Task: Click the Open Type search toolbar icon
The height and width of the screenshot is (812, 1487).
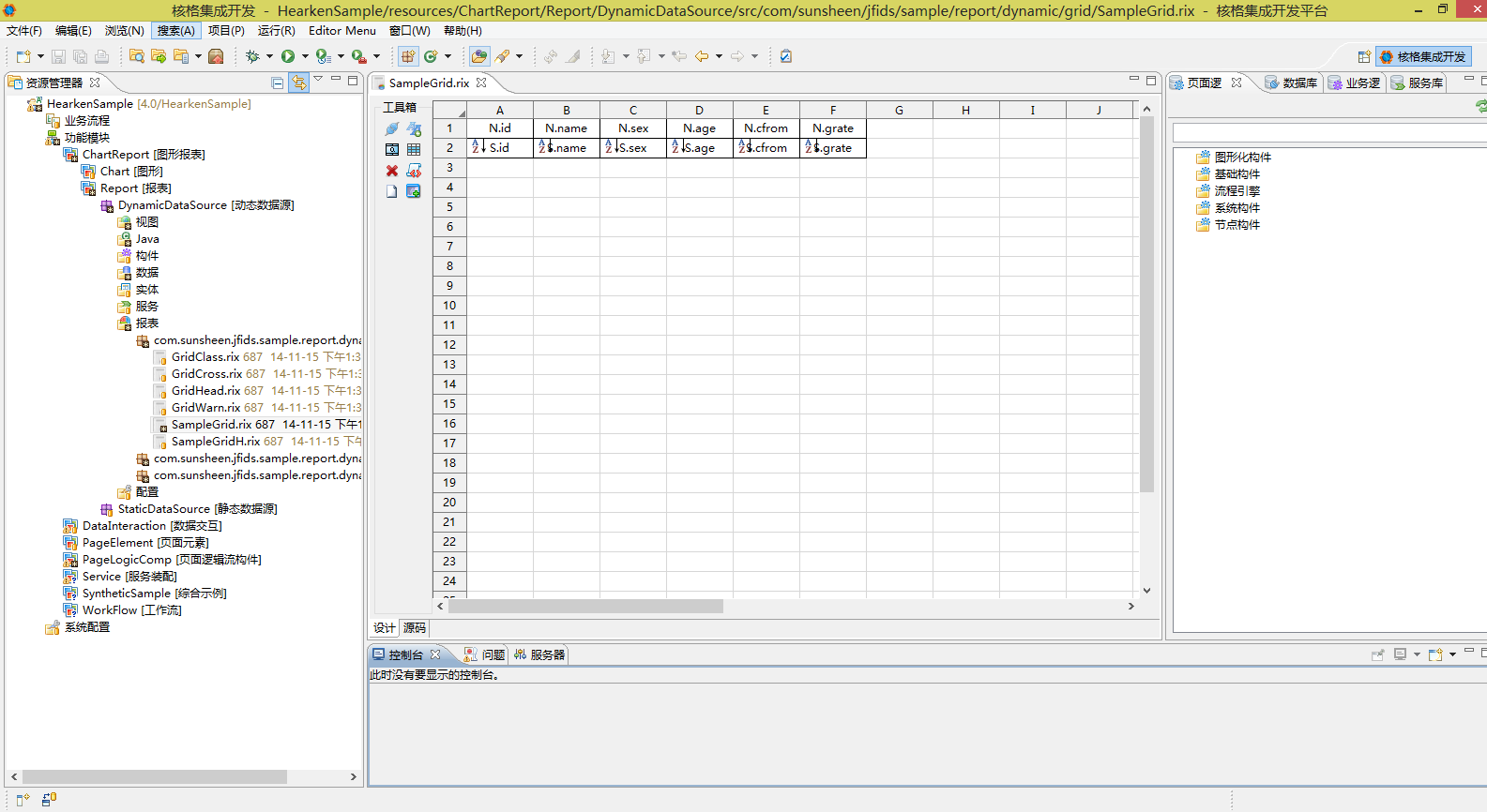Action: pyautogui.click(x=137, y=56)
